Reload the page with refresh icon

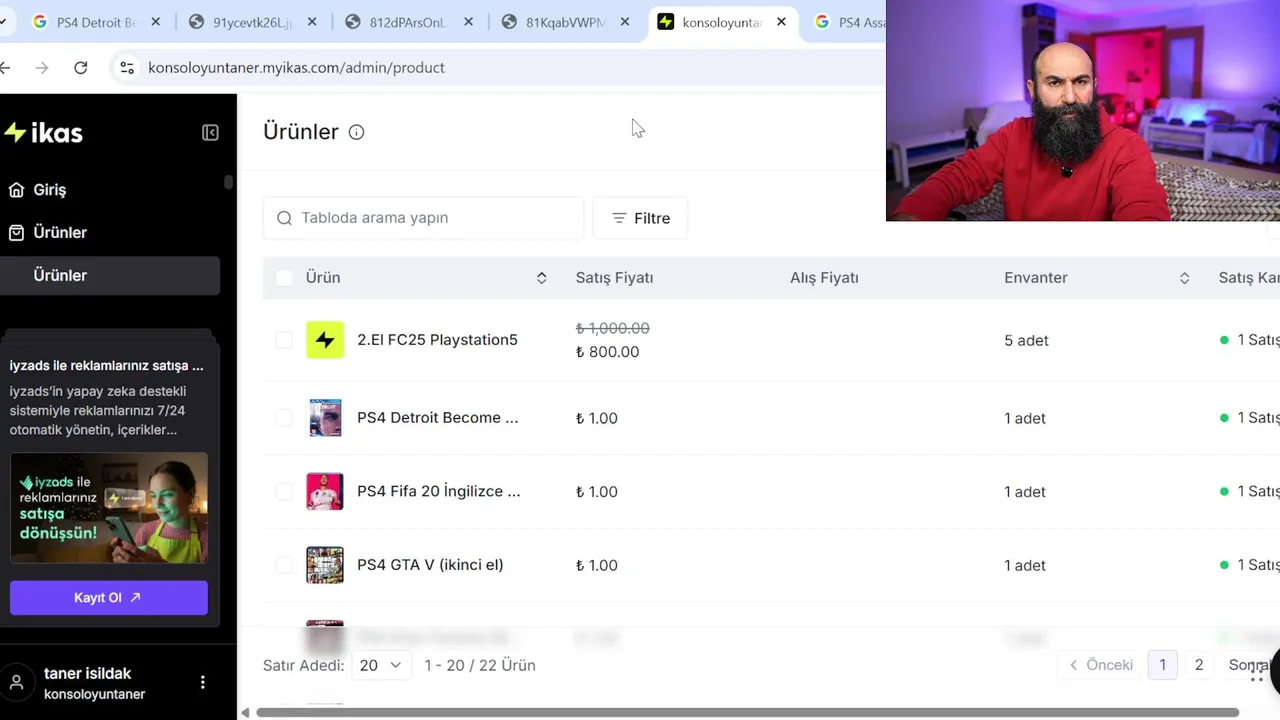81,67
